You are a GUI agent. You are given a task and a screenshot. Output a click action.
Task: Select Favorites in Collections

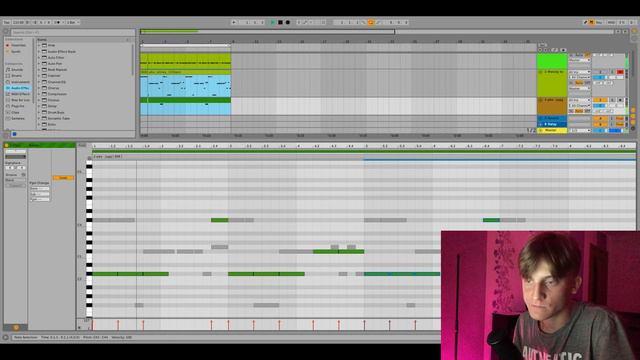[17, 45]
